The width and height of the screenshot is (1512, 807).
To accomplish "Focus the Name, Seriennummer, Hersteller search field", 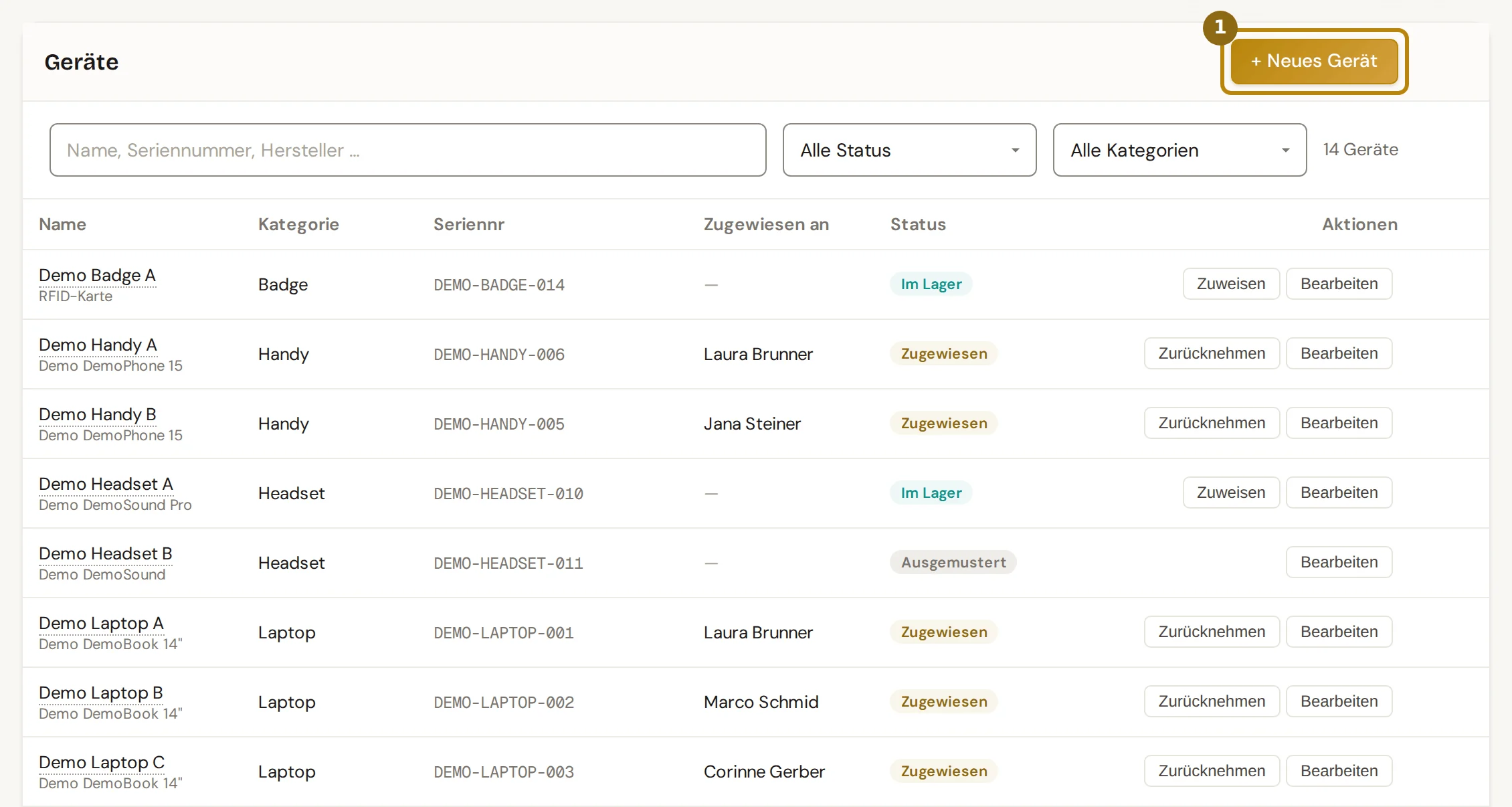I will [x=407, y=150].
